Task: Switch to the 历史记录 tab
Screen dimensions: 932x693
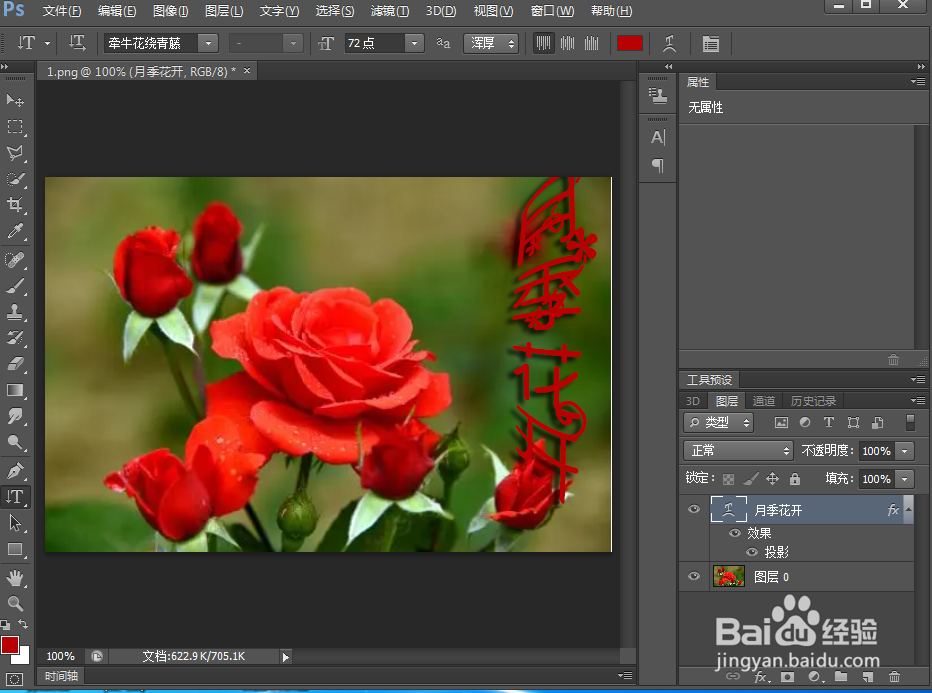Action: (x=813, y=401)
